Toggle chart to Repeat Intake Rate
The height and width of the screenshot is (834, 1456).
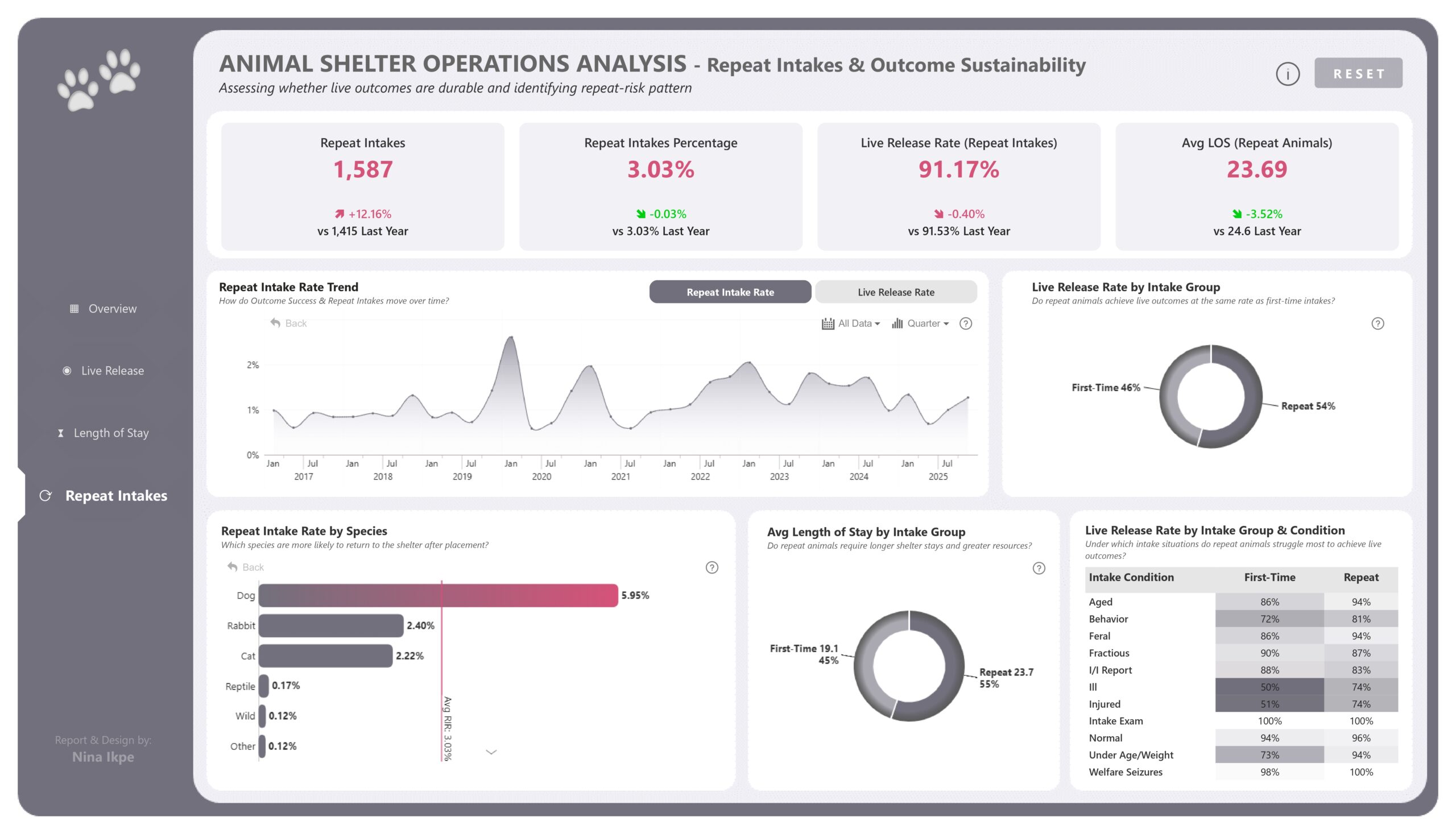(x=730, y=292)
